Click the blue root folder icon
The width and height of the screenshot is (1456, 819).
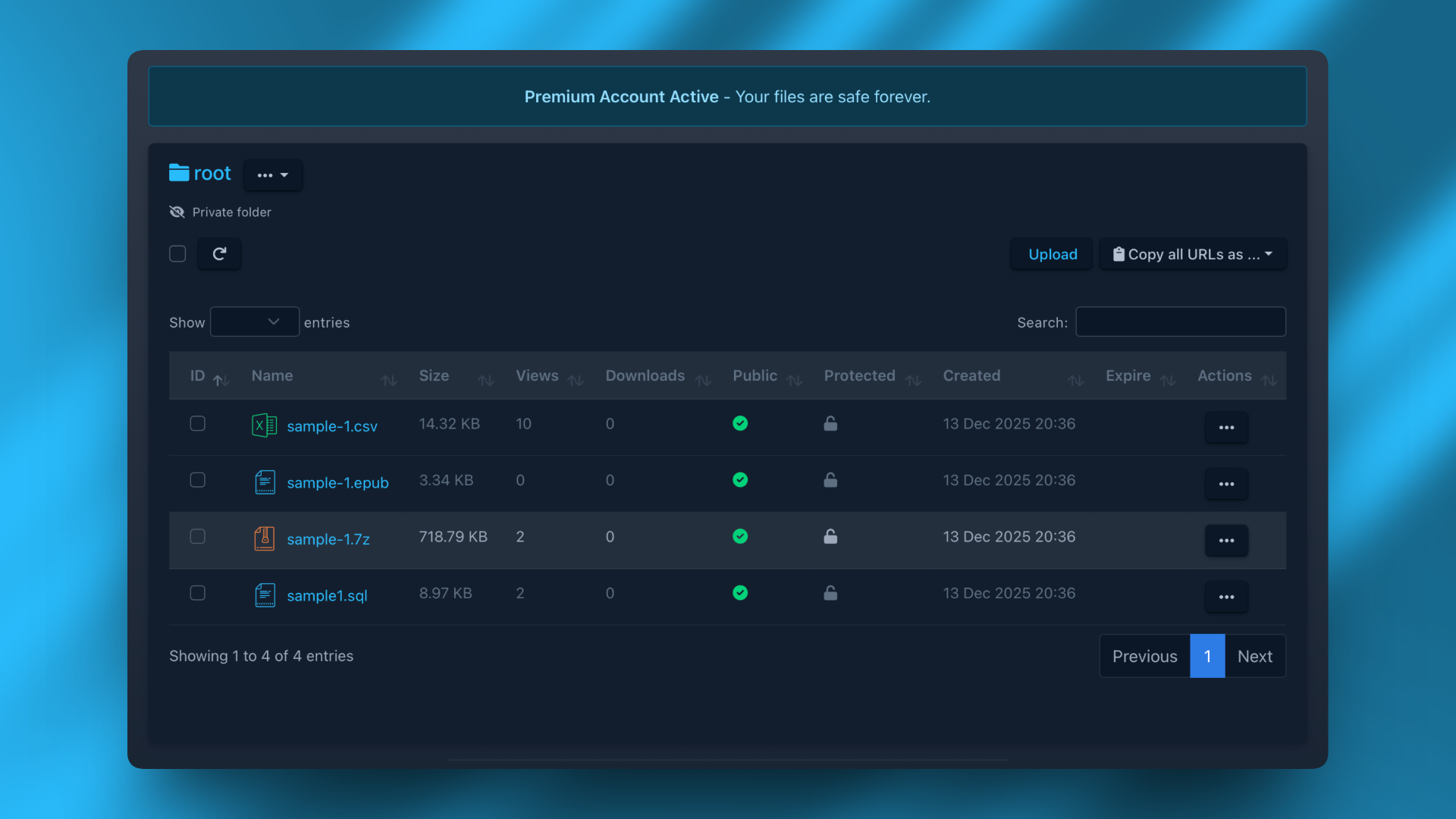click(177, 172)
